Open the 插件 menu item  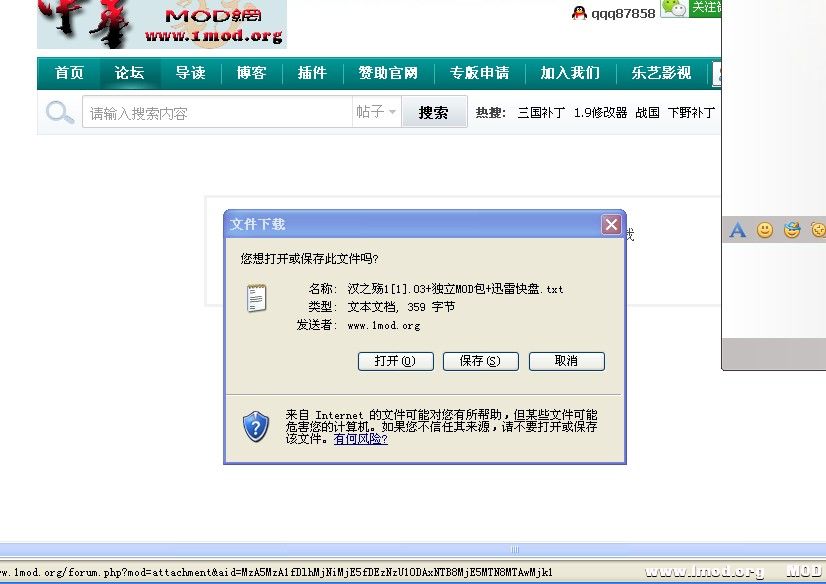point(313,73)
